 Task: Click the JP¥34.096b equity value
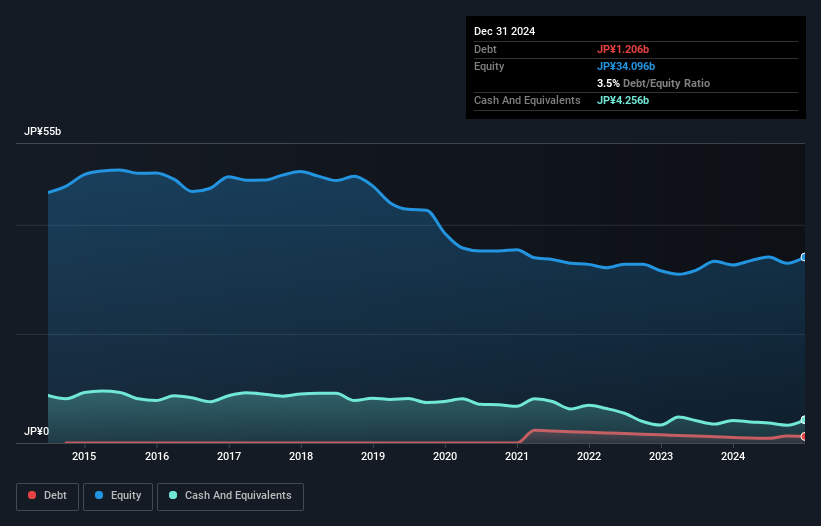pos(626,66)
